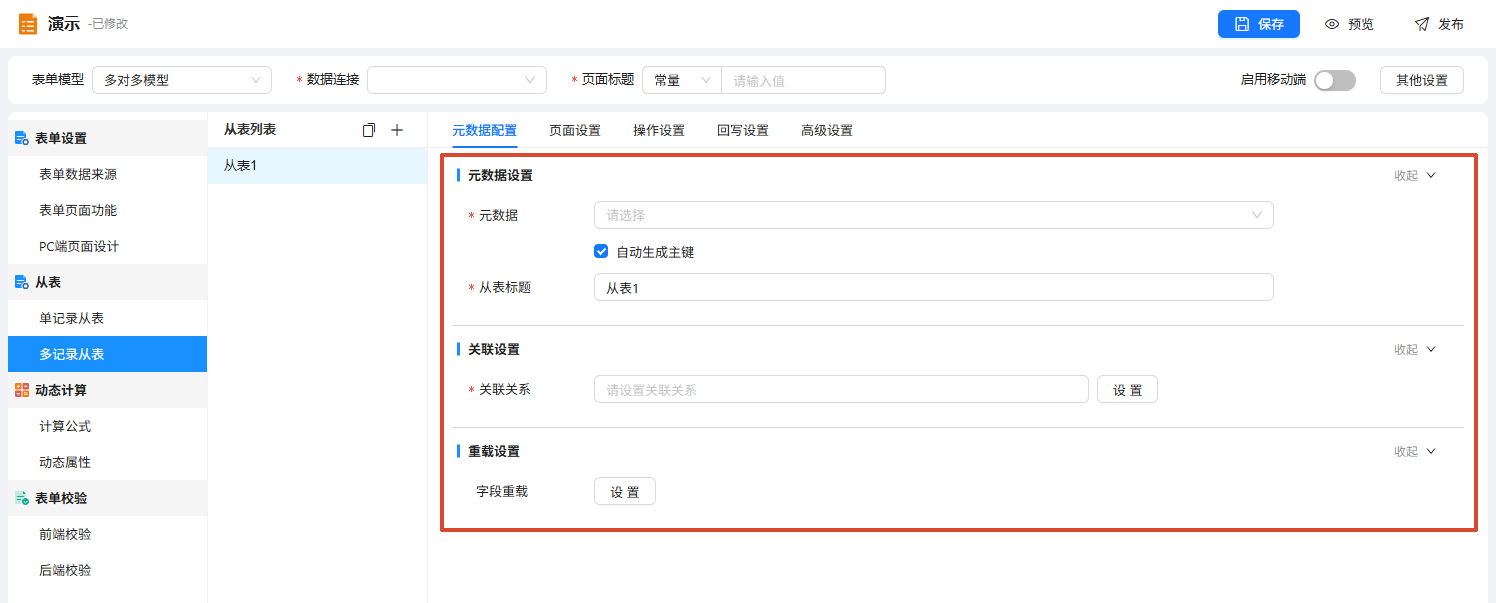Click the 动态计算 section icon

tap(22, 390)
